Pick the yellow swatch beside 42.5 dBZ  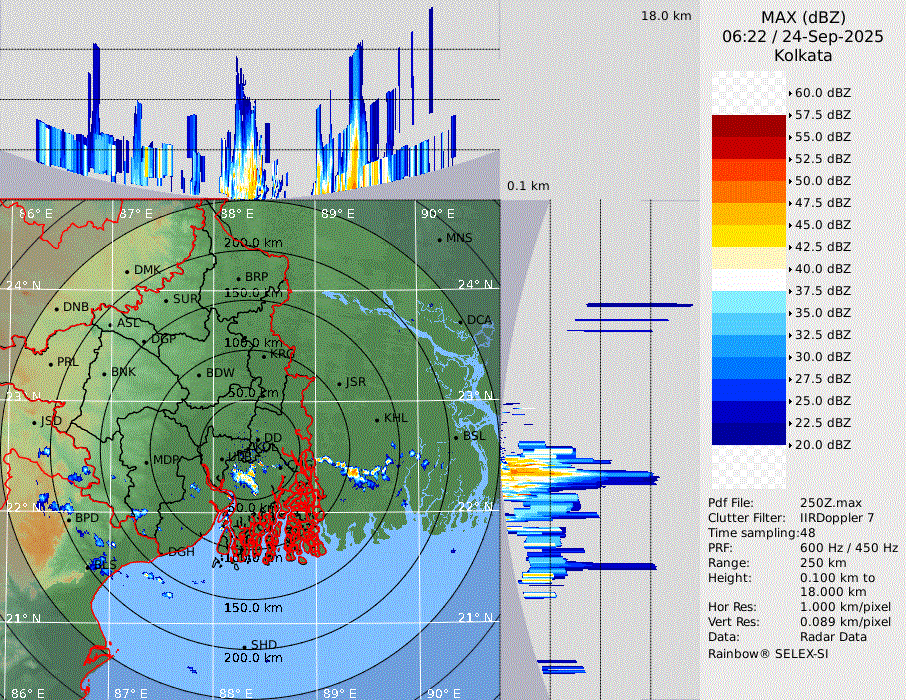(749, 235)
